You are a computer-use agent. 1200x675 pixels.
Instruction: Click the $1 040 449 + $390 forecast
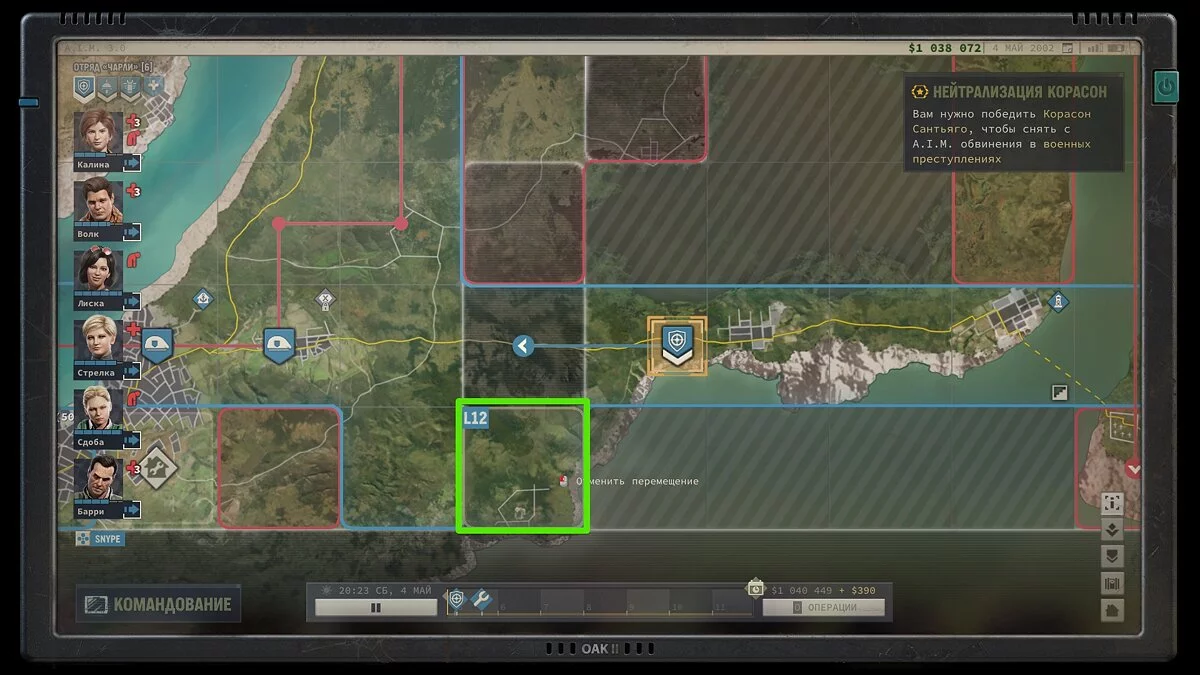pos(824,591)
